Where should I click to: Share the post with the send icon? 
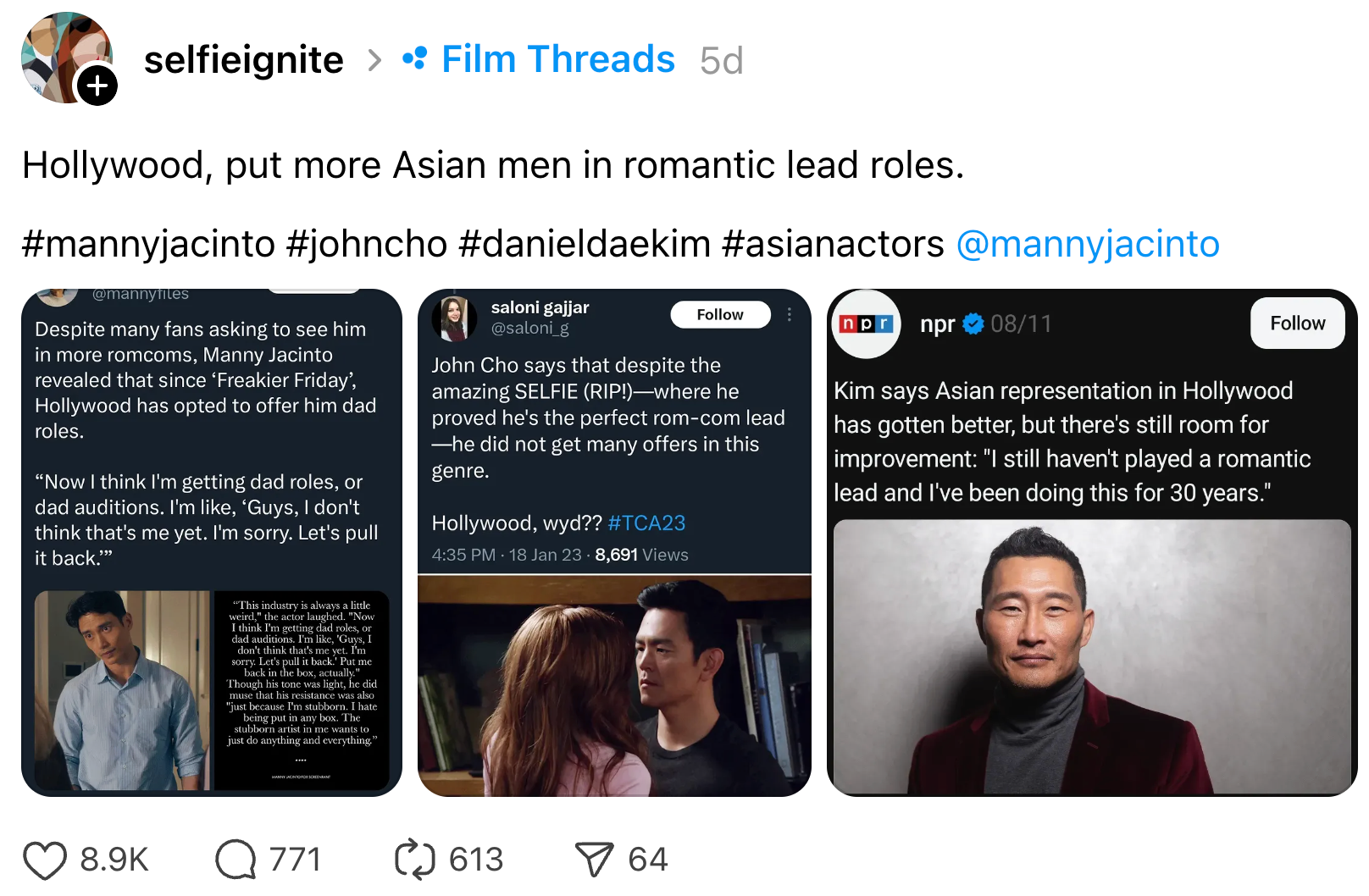(594, 860)
